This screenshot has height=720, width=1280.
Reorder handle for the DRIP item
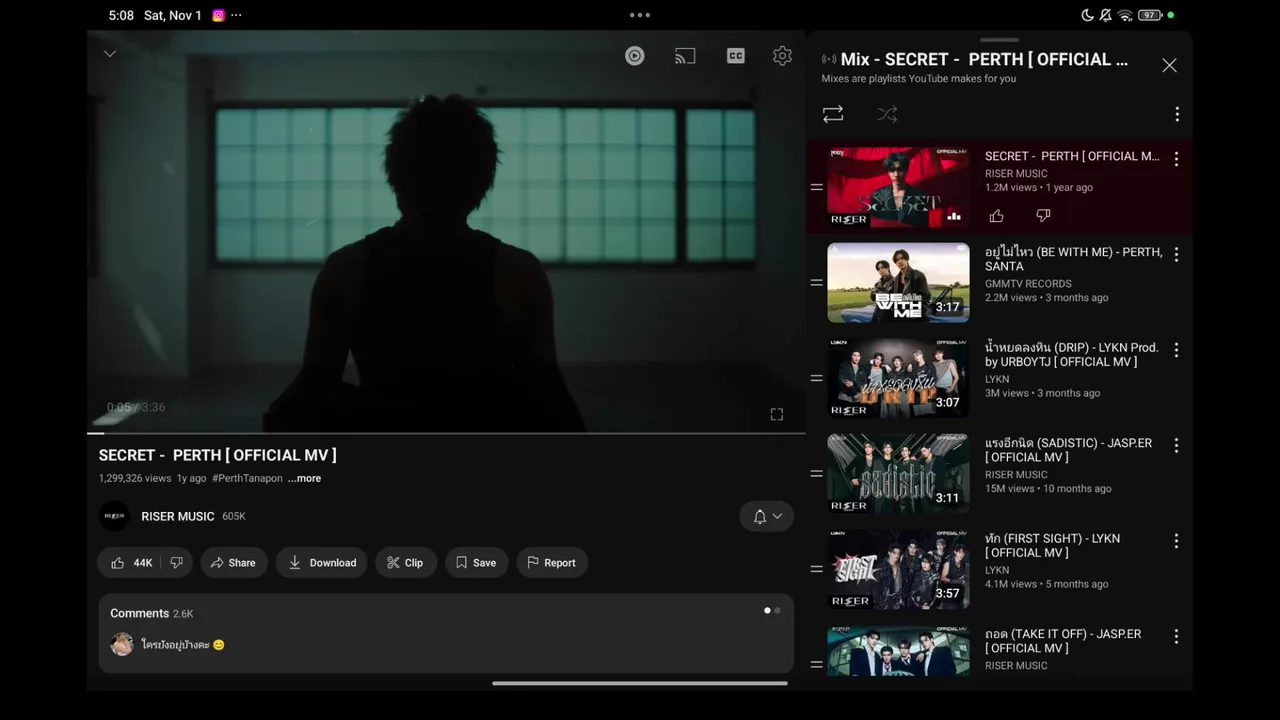pyautogui.click(x=816, y=378)
